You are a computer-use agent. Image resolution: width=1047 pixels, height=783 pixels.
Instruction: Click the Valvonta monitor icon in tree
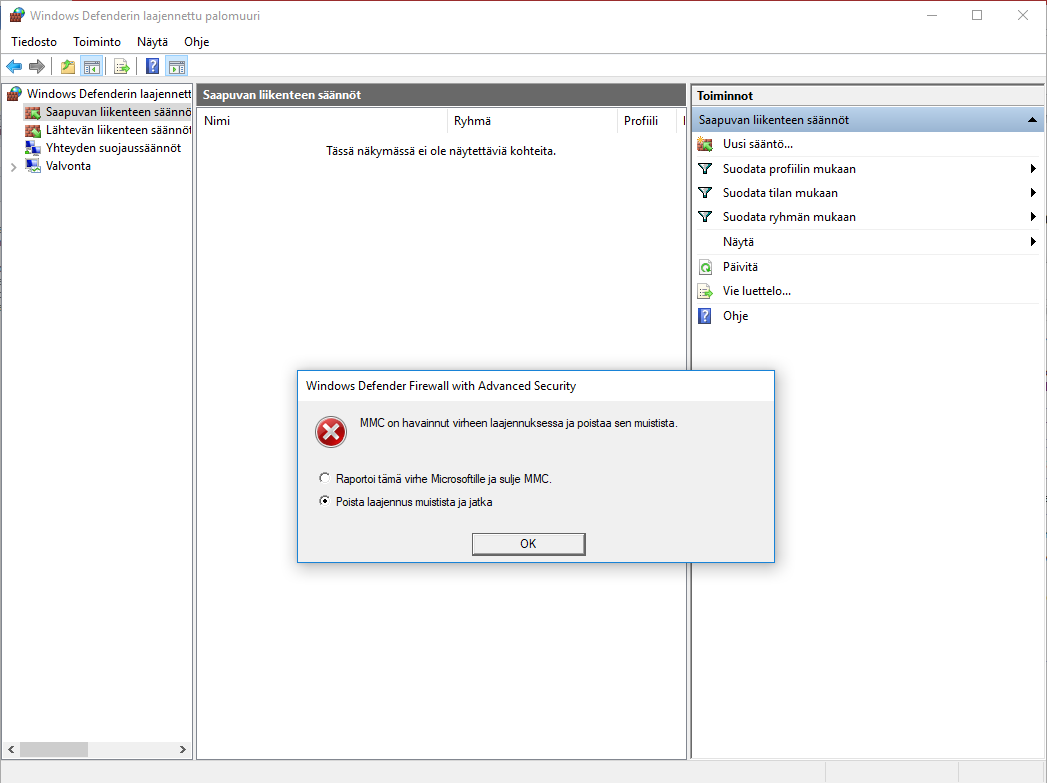(33, 166)
